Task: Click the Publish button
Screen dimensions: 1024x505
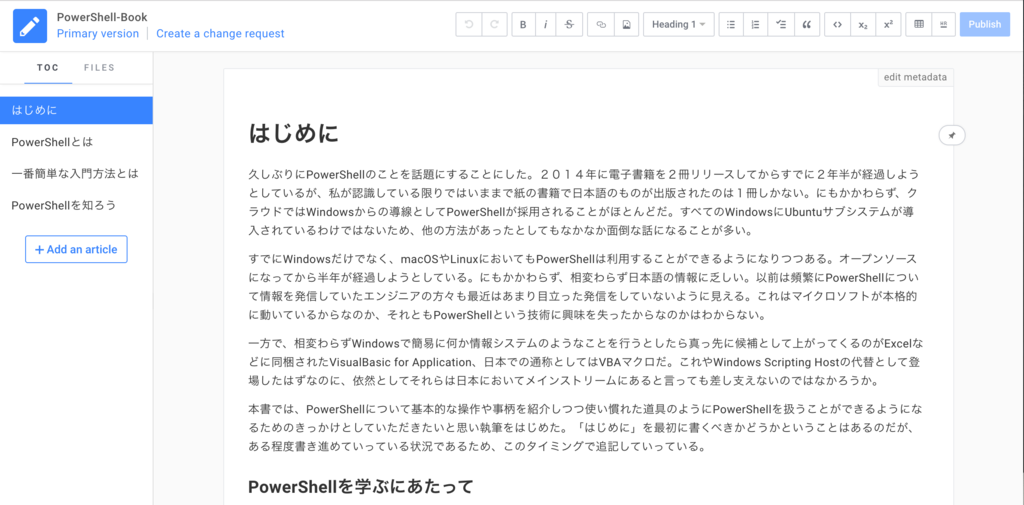Action: tap(985, 25)
